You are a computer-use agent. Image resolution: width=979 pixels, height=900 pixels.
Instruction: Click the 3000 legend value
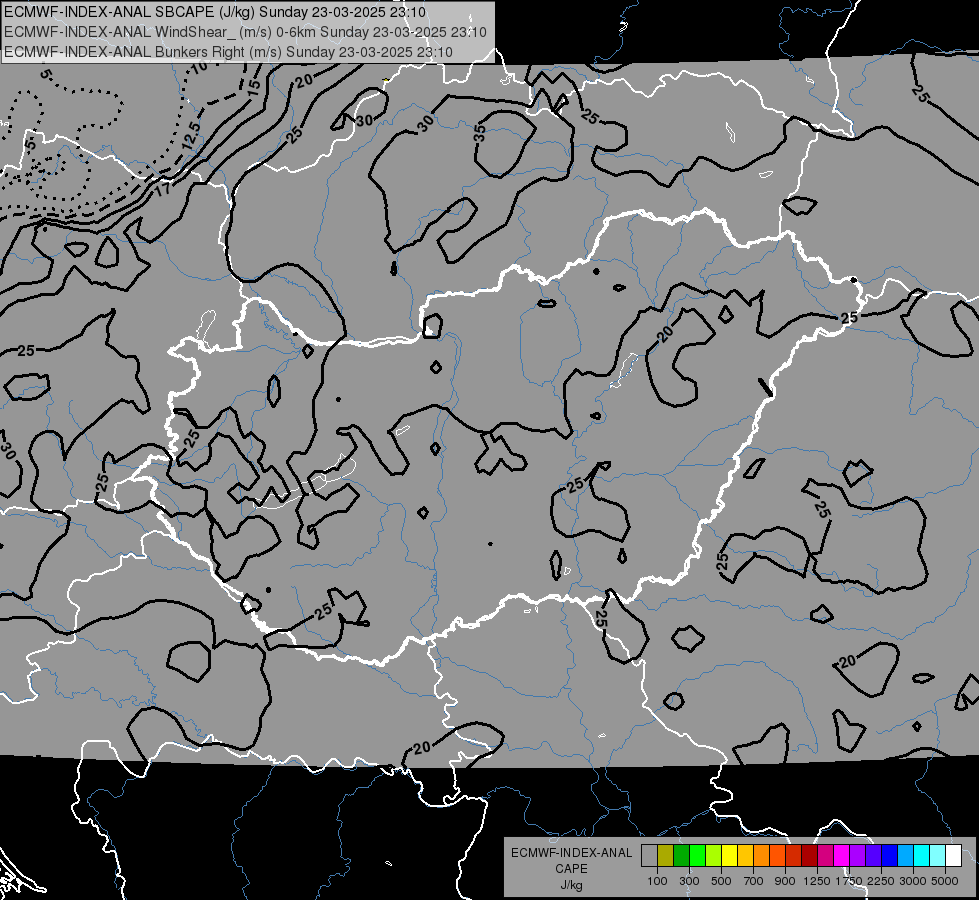pyautogui.click(x=913, y=881)
